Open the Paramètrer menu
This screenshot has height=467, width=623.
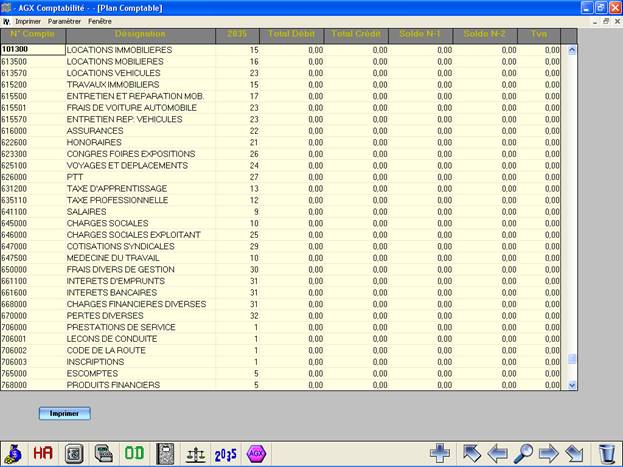click(64, 20)
